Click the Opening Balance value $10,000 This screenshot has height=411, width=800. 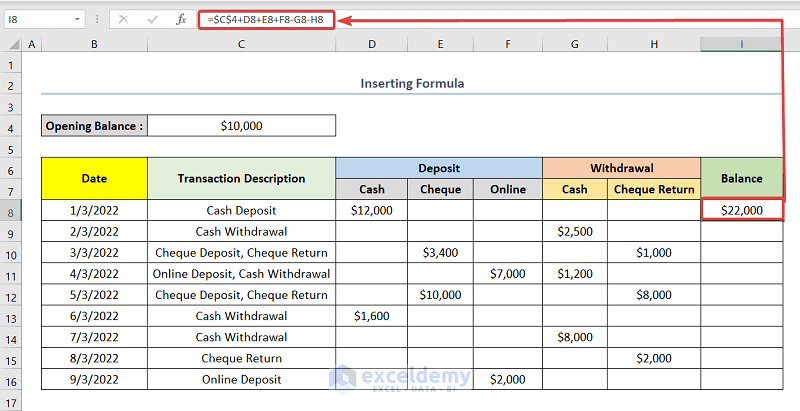click(x=241, y=126)
